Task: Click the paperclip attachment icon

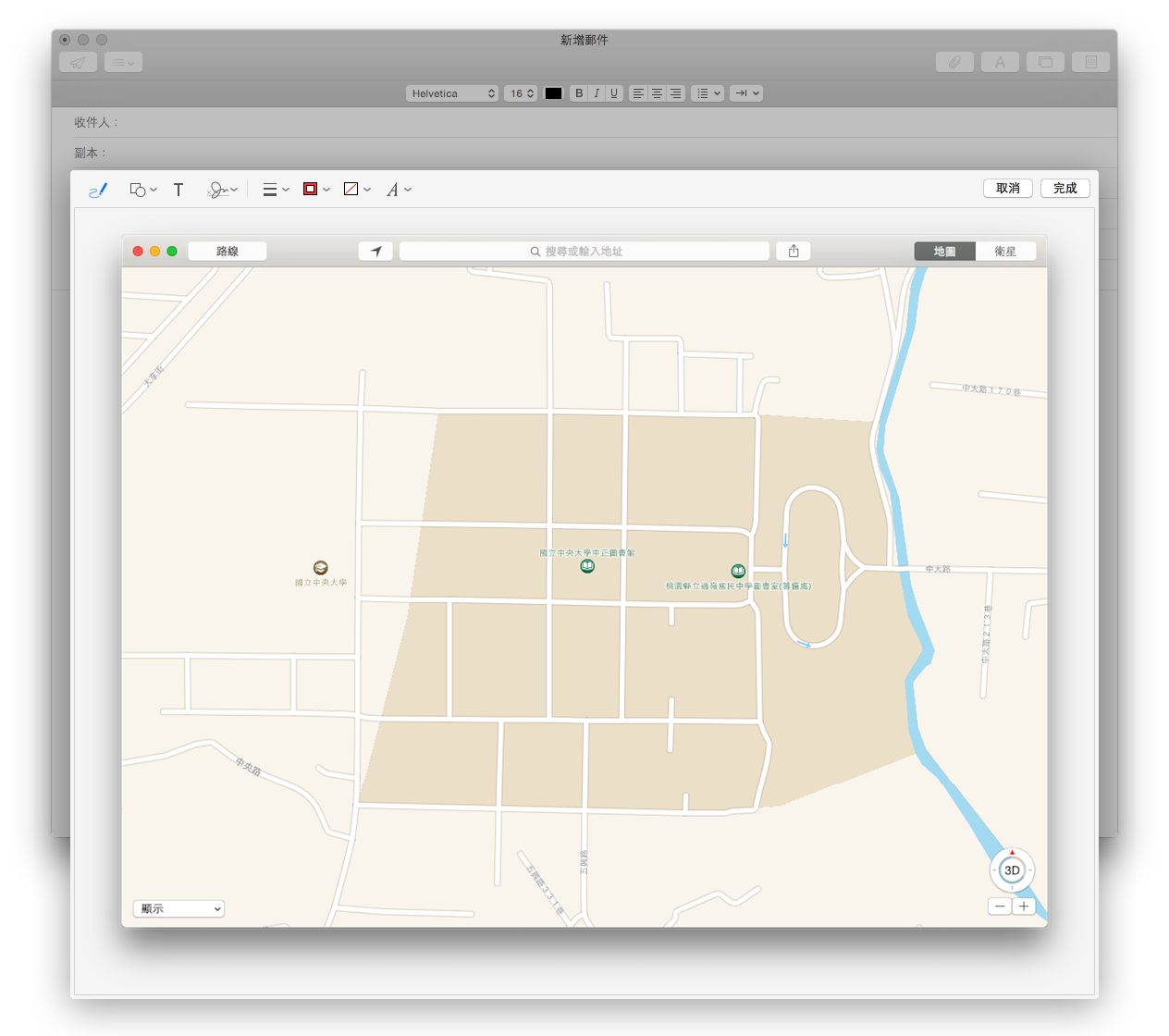Action: pos(954,62)
